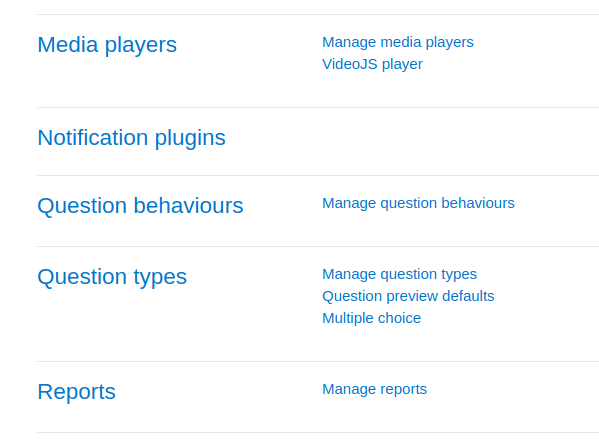599x442 pixels.
Task: Select the Question behaviours heading
Action: coord(140,206)
